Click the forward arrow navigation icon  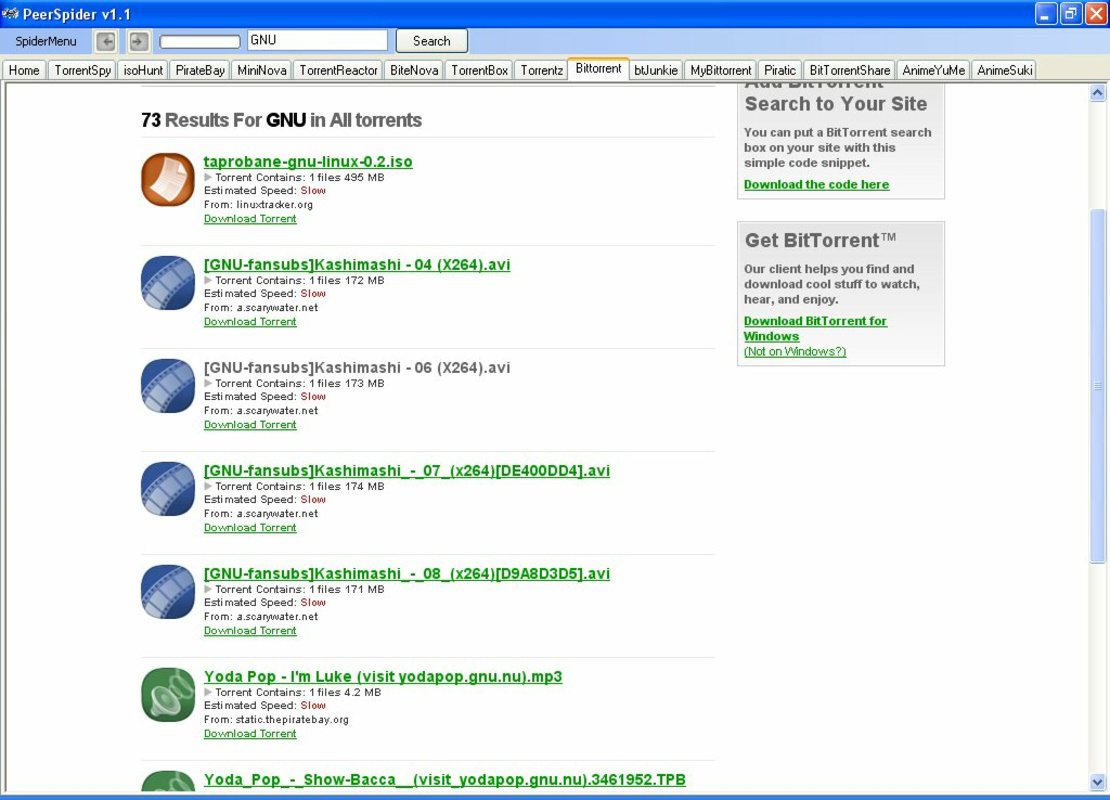[x=138, y=41]
